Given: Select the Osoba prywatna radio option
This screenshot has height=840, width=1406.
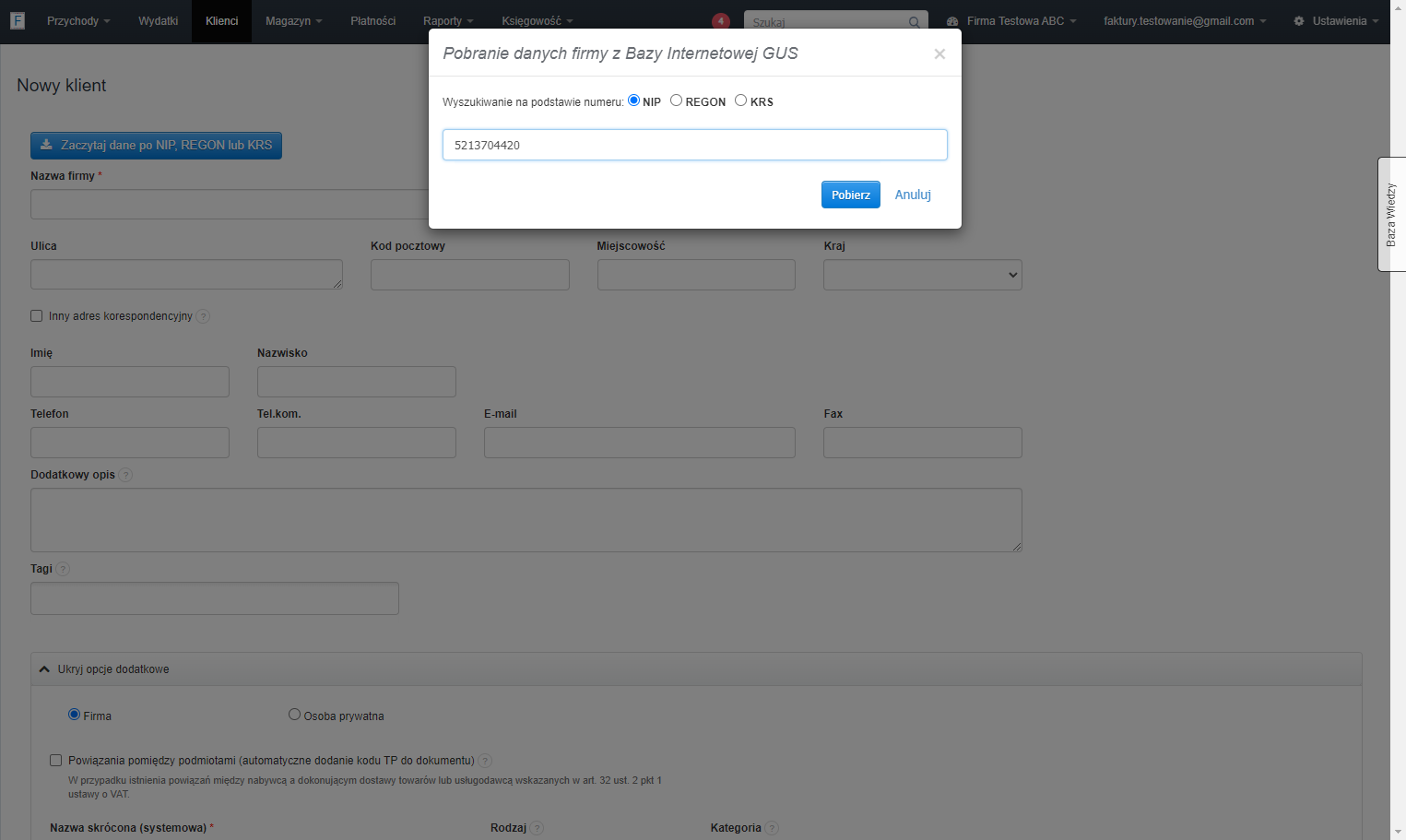Looking at the screenshot, I should (x=295, y=715).
